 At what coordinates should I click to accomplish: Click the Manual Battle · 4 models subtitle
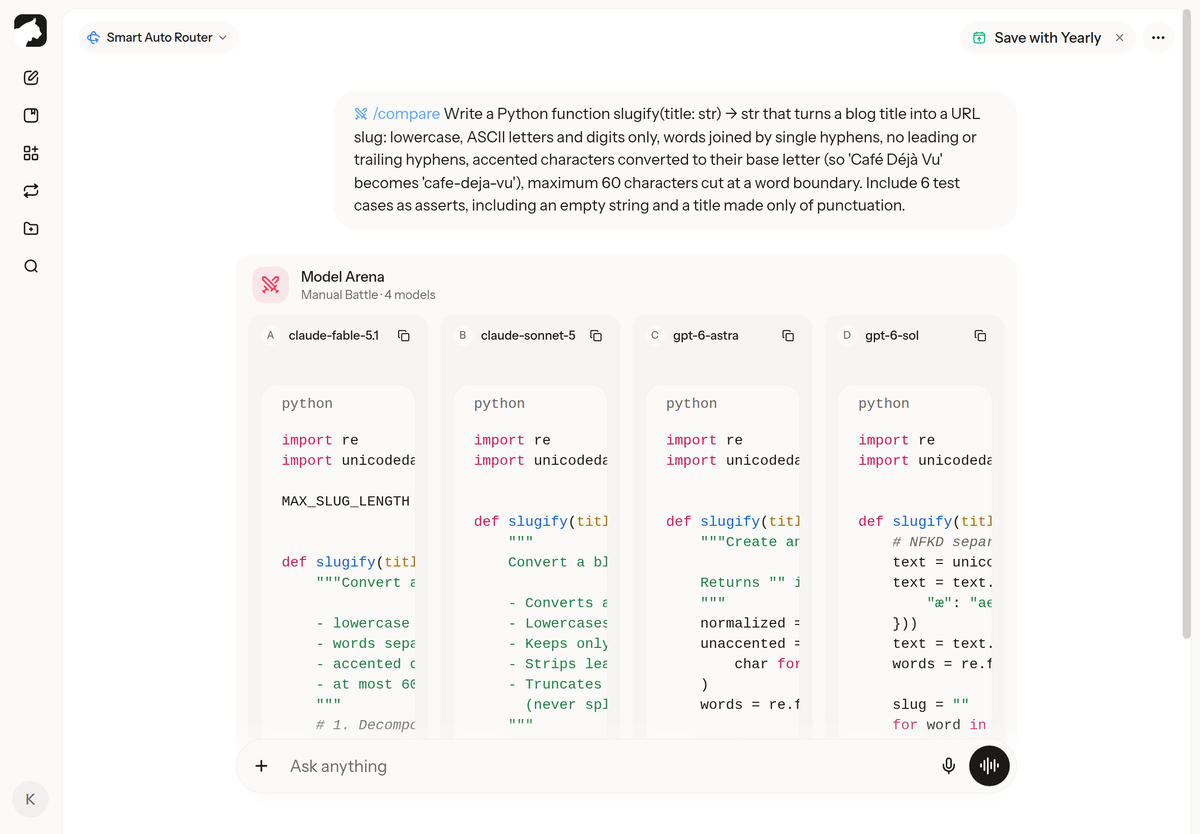pos(368,295)
